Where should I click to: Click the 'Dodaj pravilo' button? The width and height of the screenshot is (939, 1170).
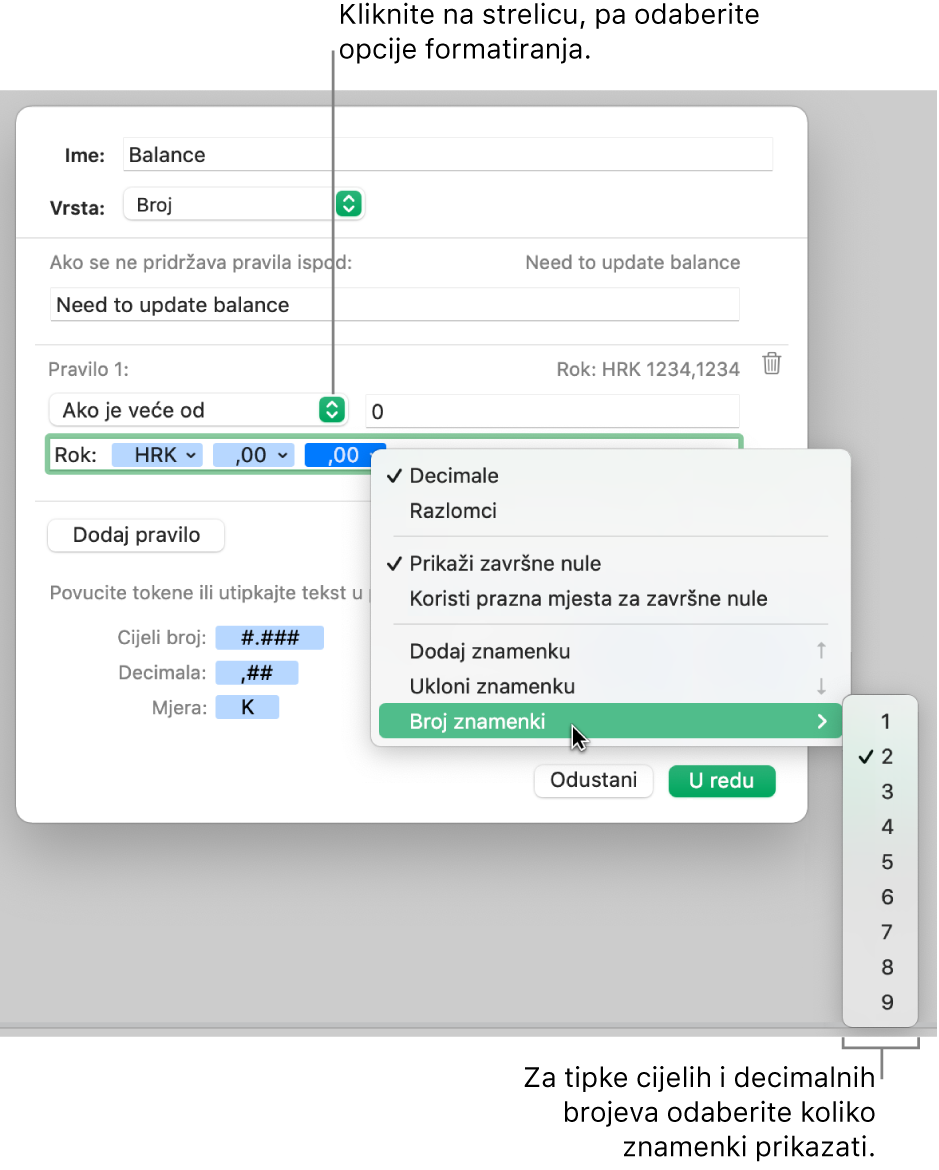pyautogui.click(x=136, y=535)
